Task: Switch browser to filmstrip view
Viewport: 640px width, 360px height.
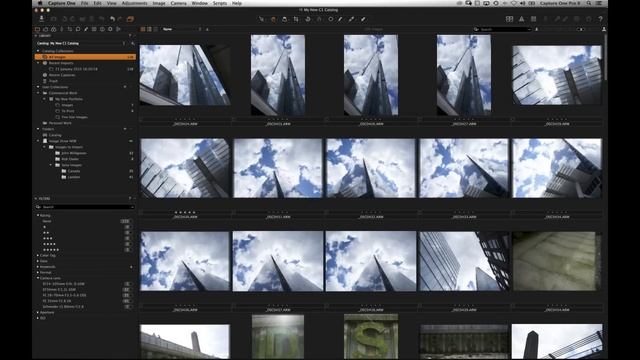Action: pyautogui.click(x=156, y=29)
